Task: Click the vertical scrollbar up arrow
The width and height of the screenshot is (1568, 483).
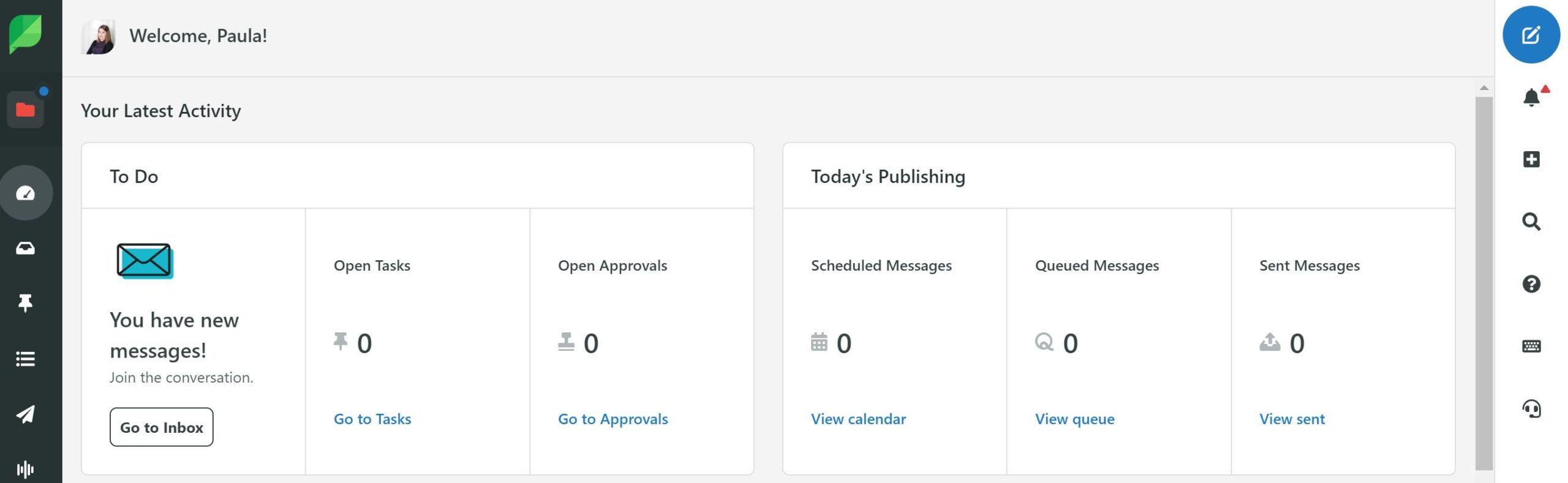Action: (x=1483, y=88)
